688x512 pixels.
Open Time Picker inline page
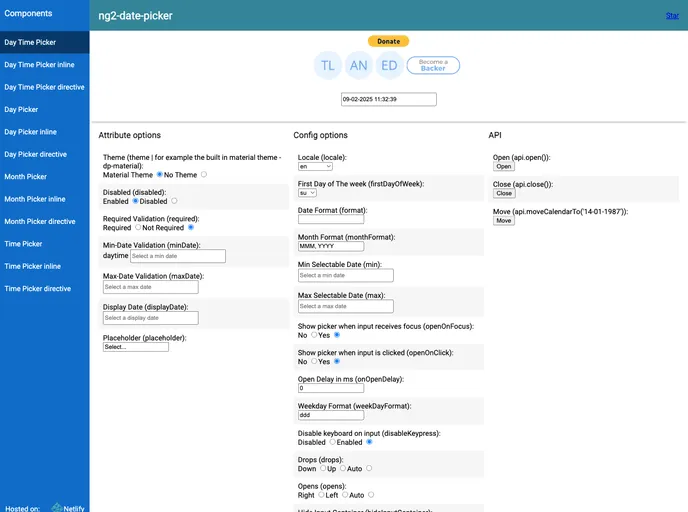point(45,266)
